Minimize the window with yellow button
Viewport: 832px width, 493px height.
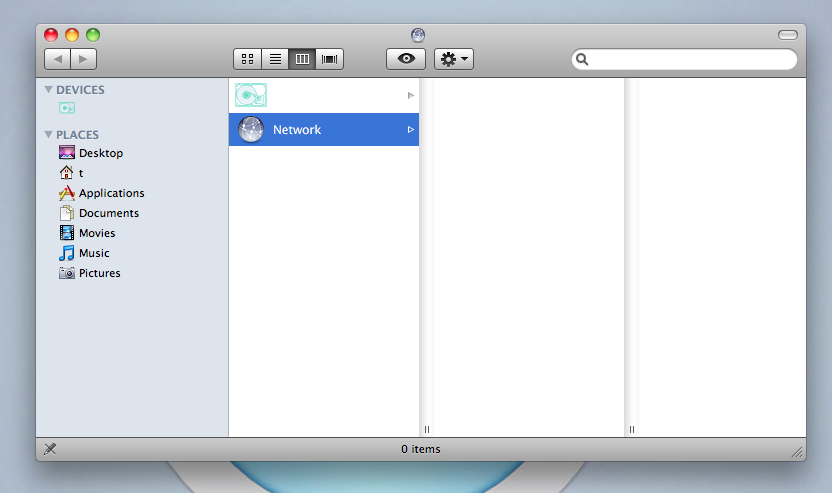point(72,35)
